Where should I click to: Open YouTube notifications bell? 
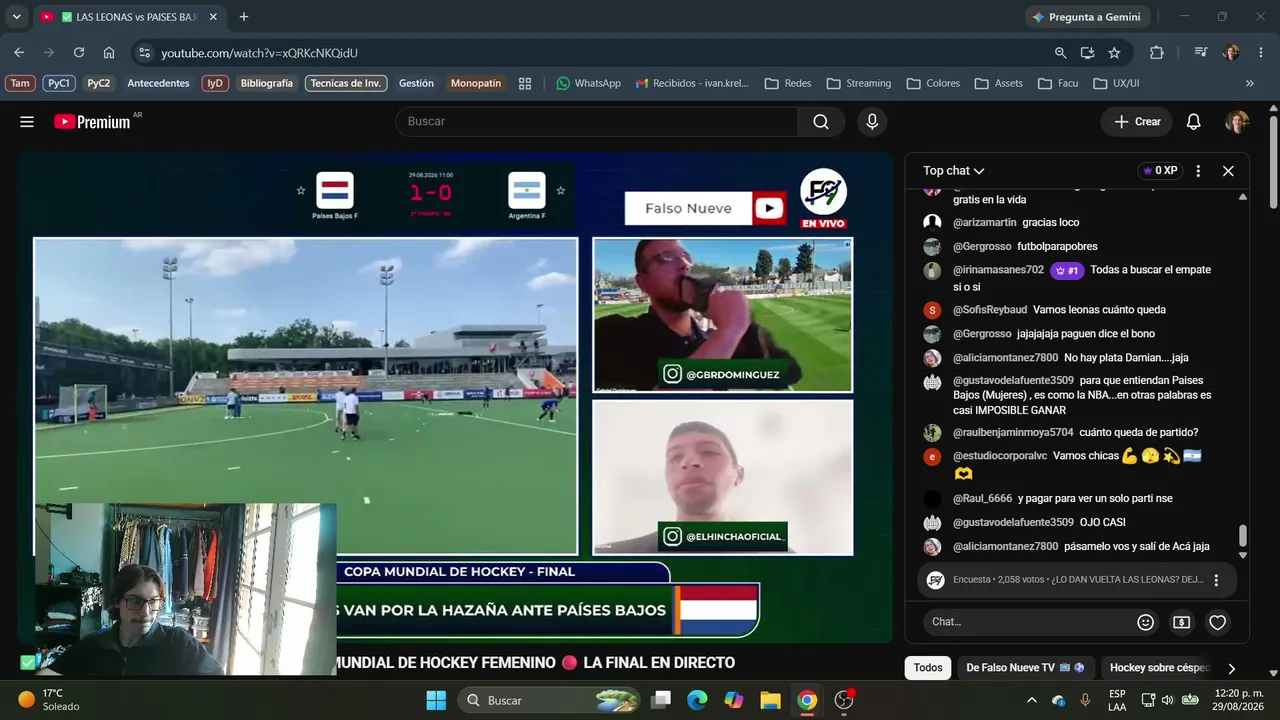click(1193, 122)
